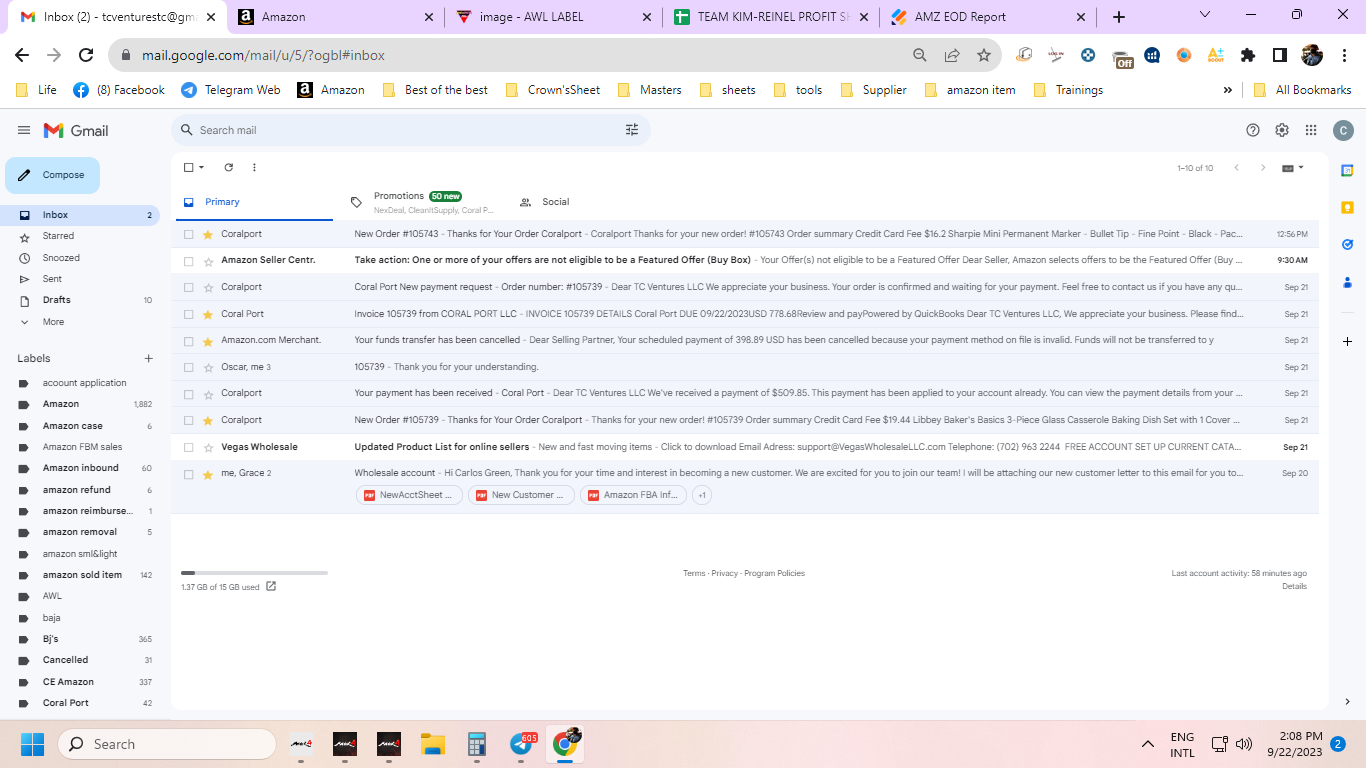Star the Vegas Wholesale email
1366x768 pixels.
point(208,447)
